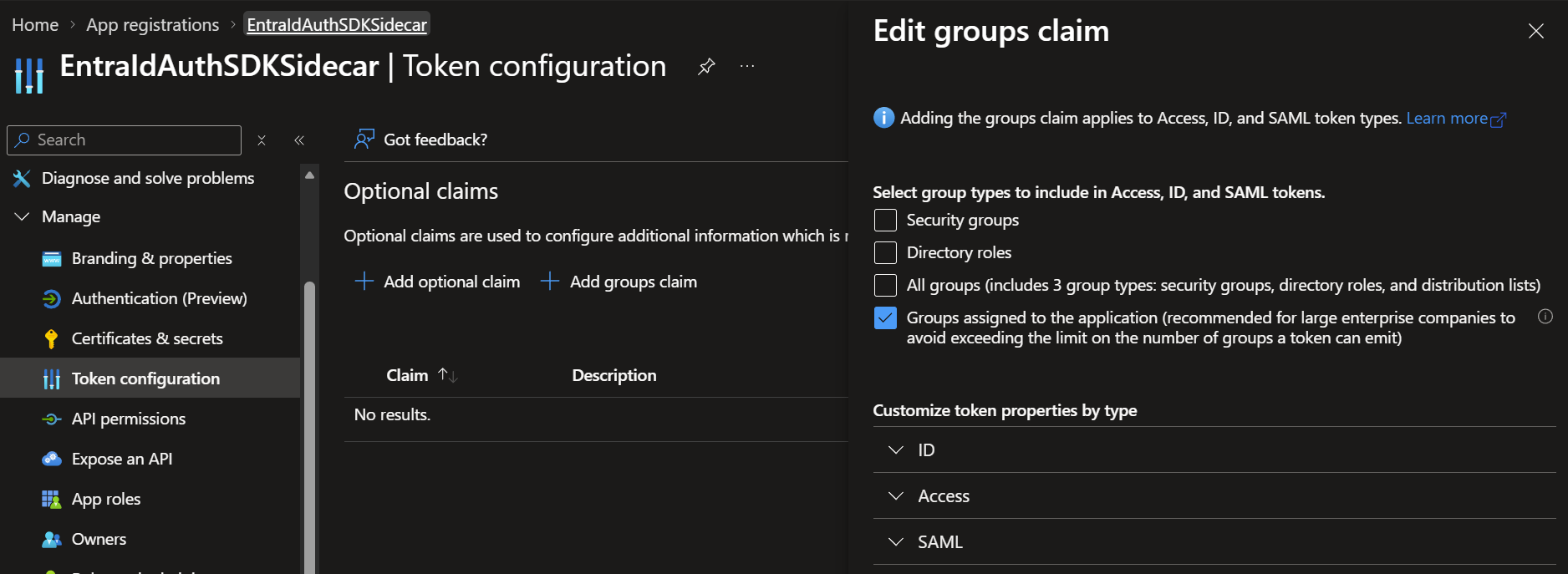The image size is (1568, 574).
Task: Focus the sidebar Search field
Action: click(x=124, y=140)
